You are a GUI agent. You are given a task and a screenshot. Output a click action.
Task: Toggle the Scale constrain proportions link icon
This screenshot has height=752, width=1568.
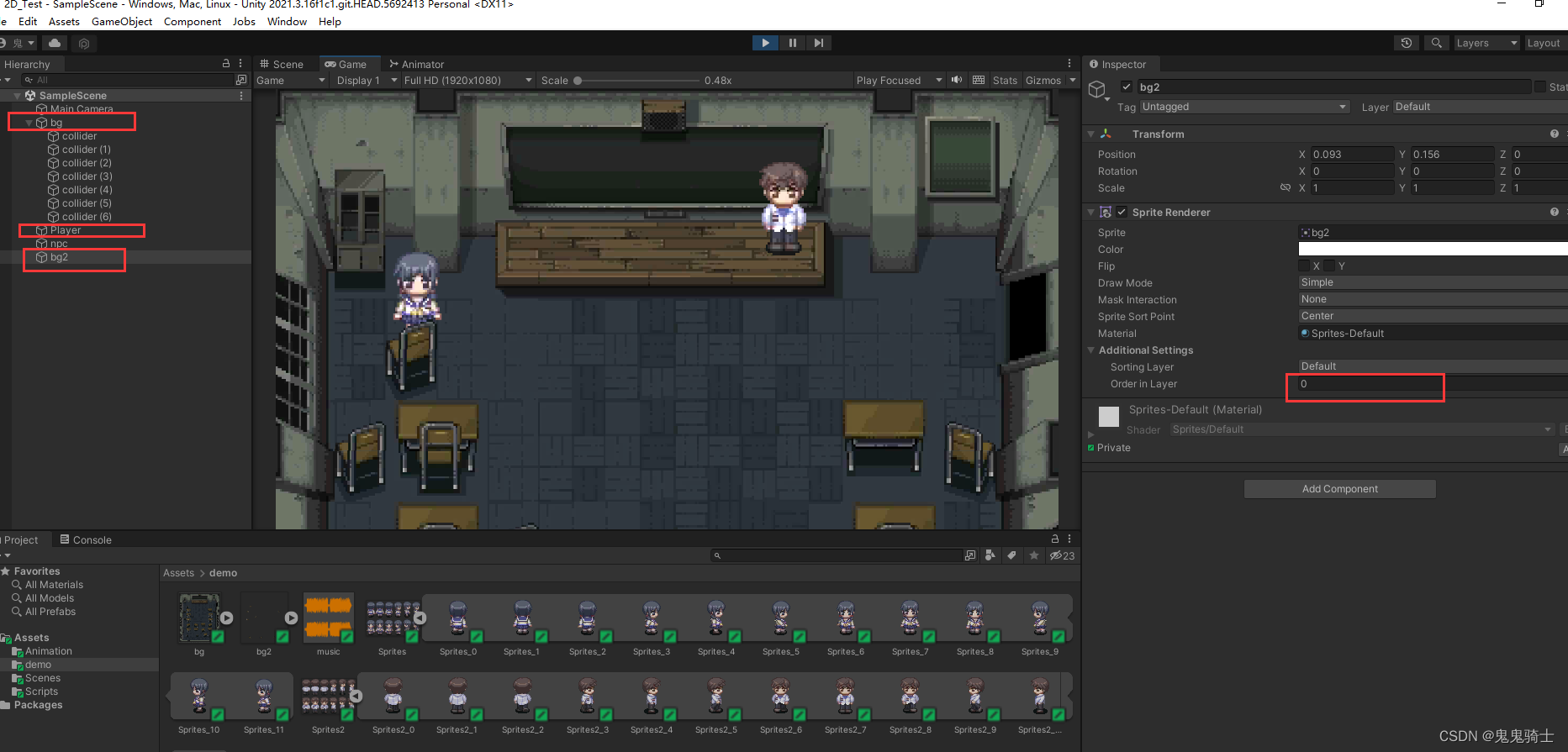[x=1285, y=188]
